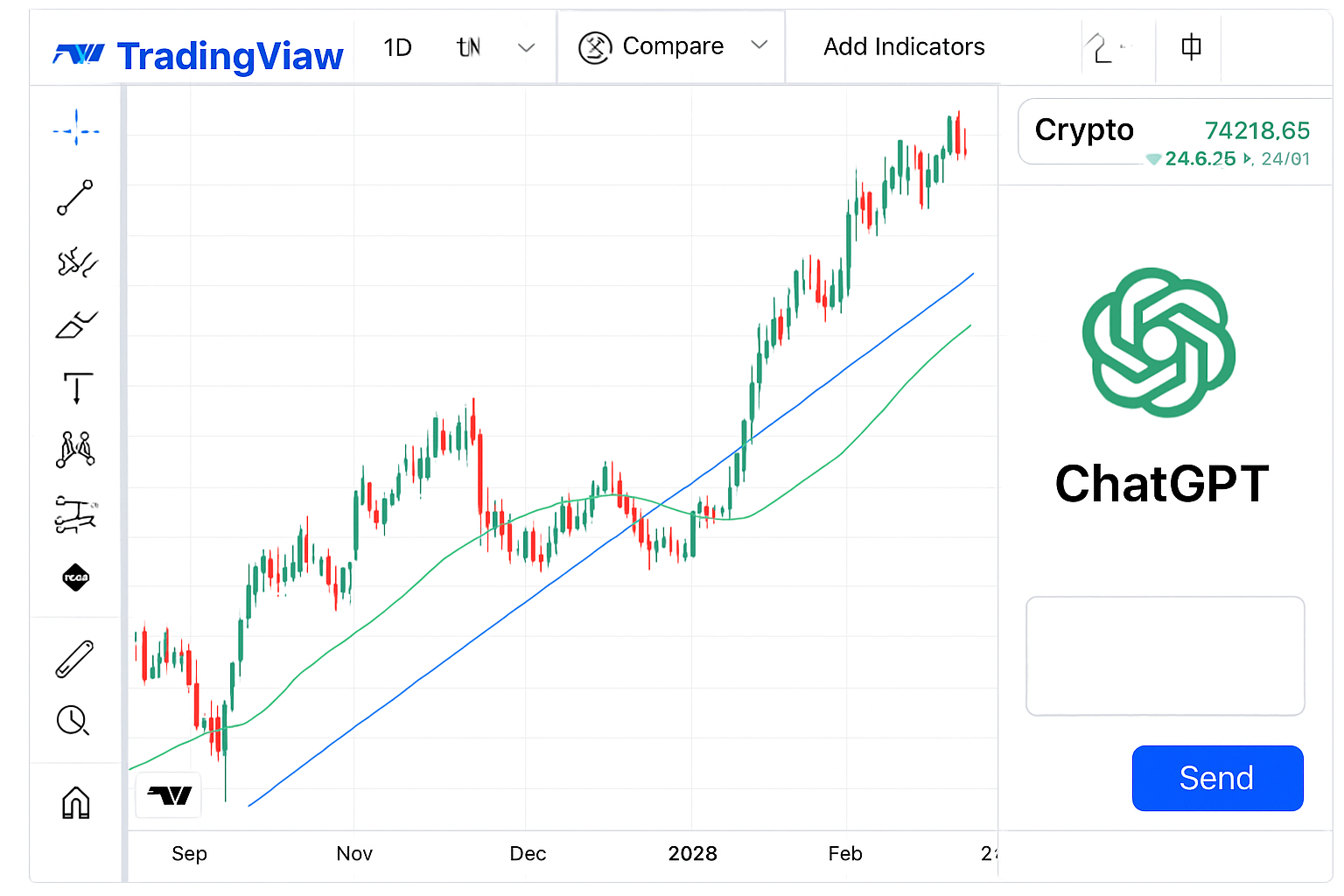The image size is (1344, 896).
Task: Pick the XABCD pattern tool
Action: (x=76, y=449)
